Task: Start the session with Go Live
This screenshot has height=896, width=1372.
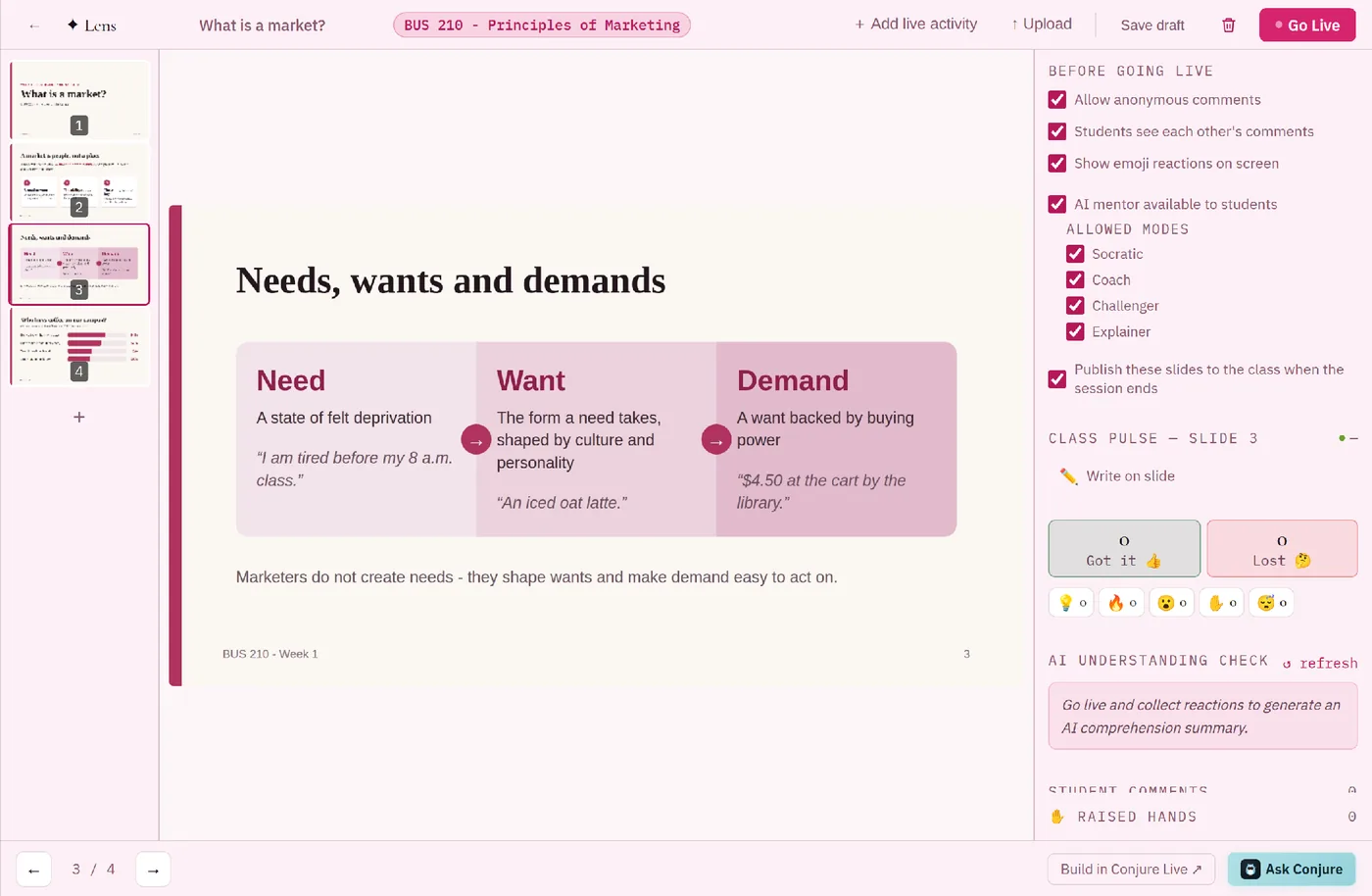Action: pyautogui.click(x=1307, y=25)
